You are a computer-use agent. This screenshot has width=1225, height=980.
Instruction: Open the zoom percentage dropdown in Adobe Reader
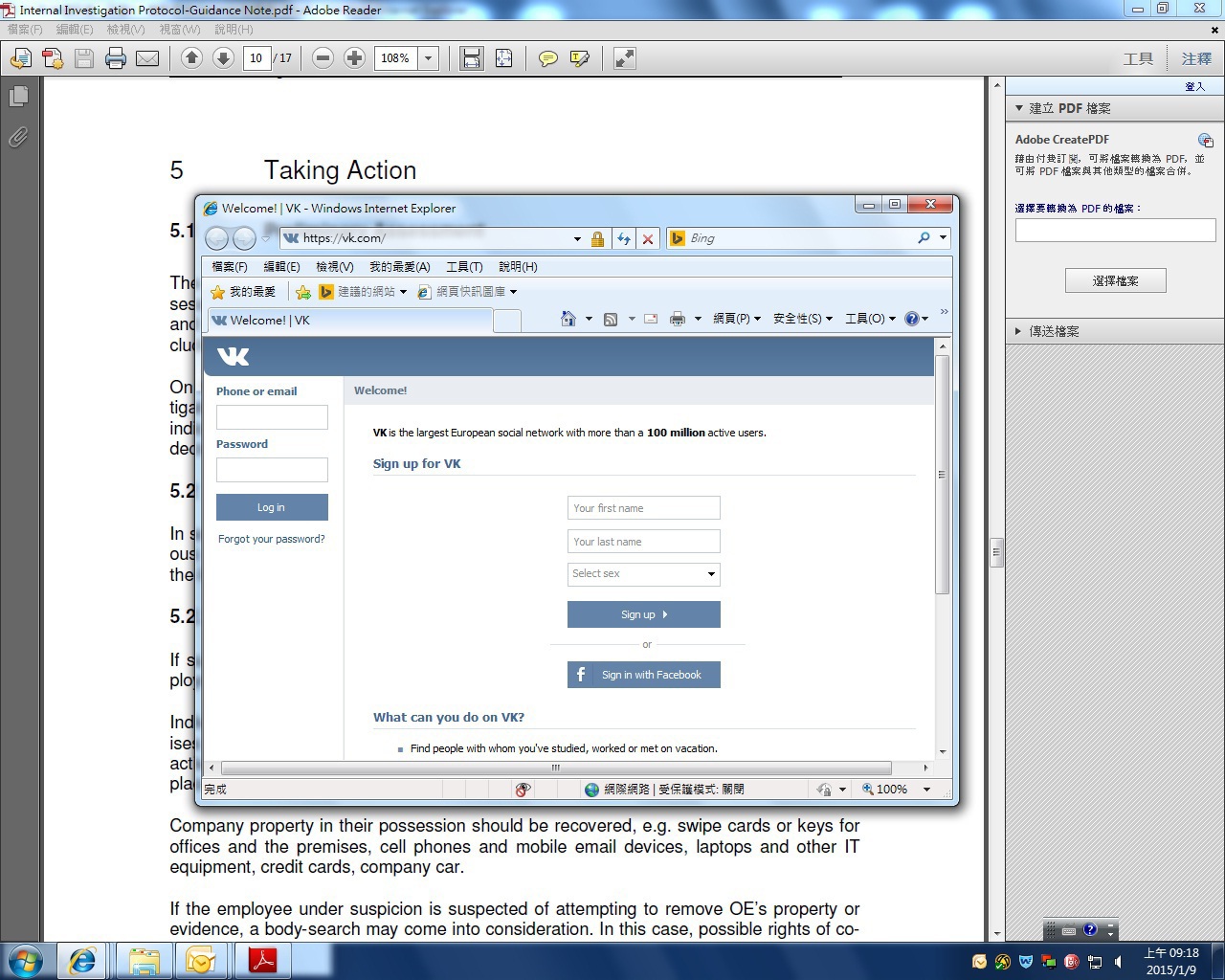click(428, 58)
